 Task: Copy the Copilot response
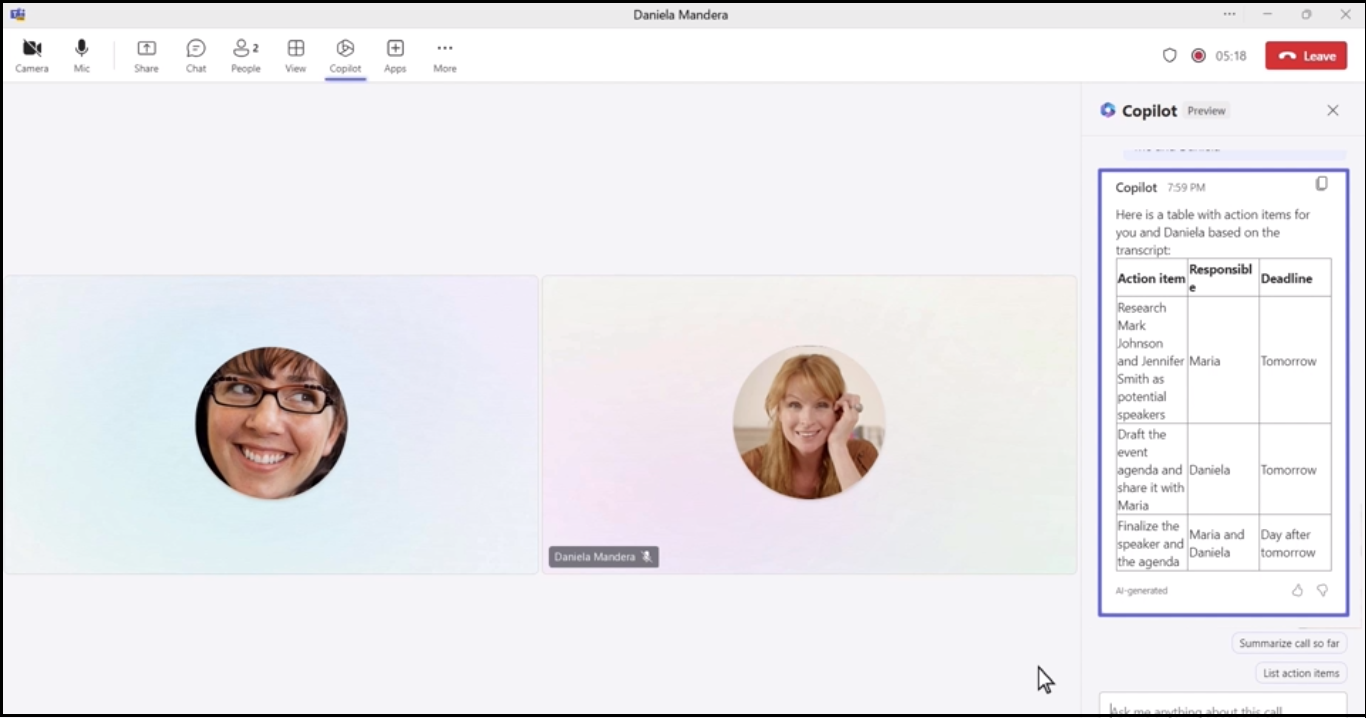[x=1321, y=184]
